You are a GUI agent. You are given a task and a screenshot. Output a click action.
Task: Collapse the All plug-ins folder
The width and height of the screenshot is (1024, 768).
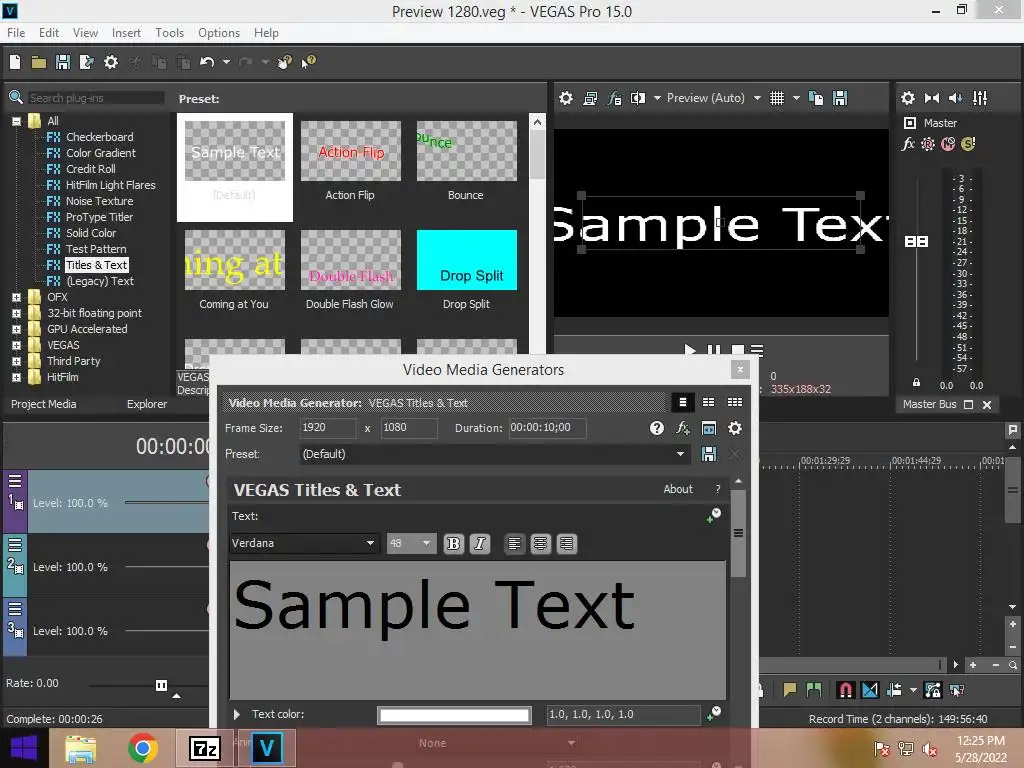point(16,121)
